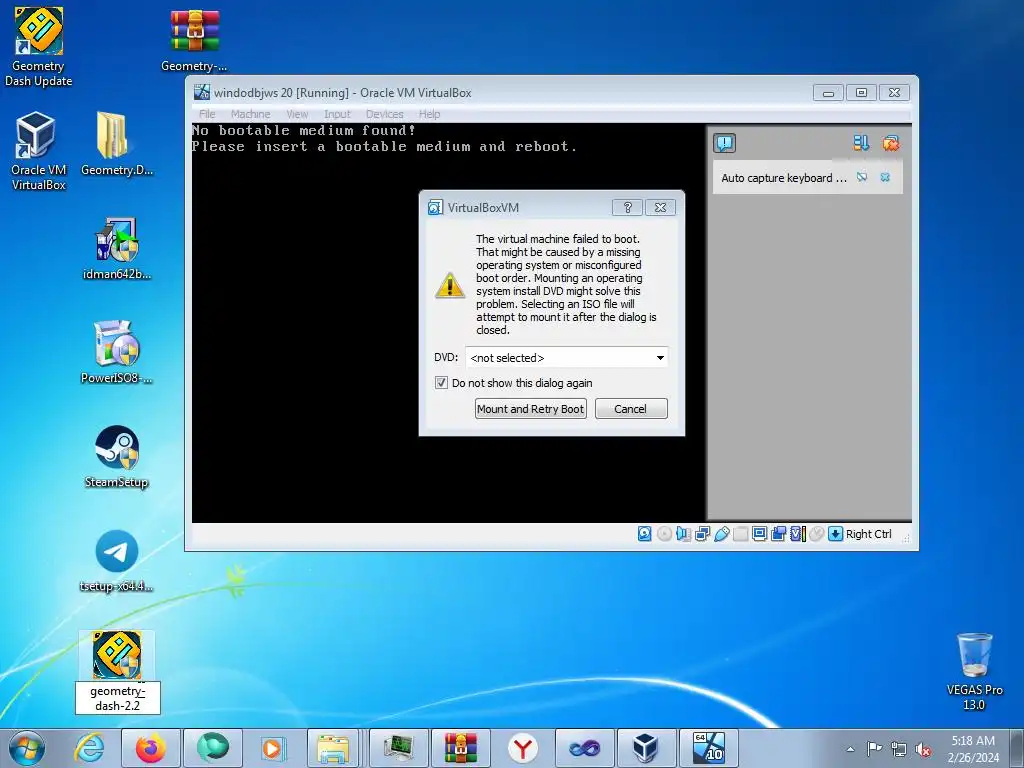Toggle the notification center speech-bubble icon
This screenshot has width=1024, height=768.
point(724,143)
